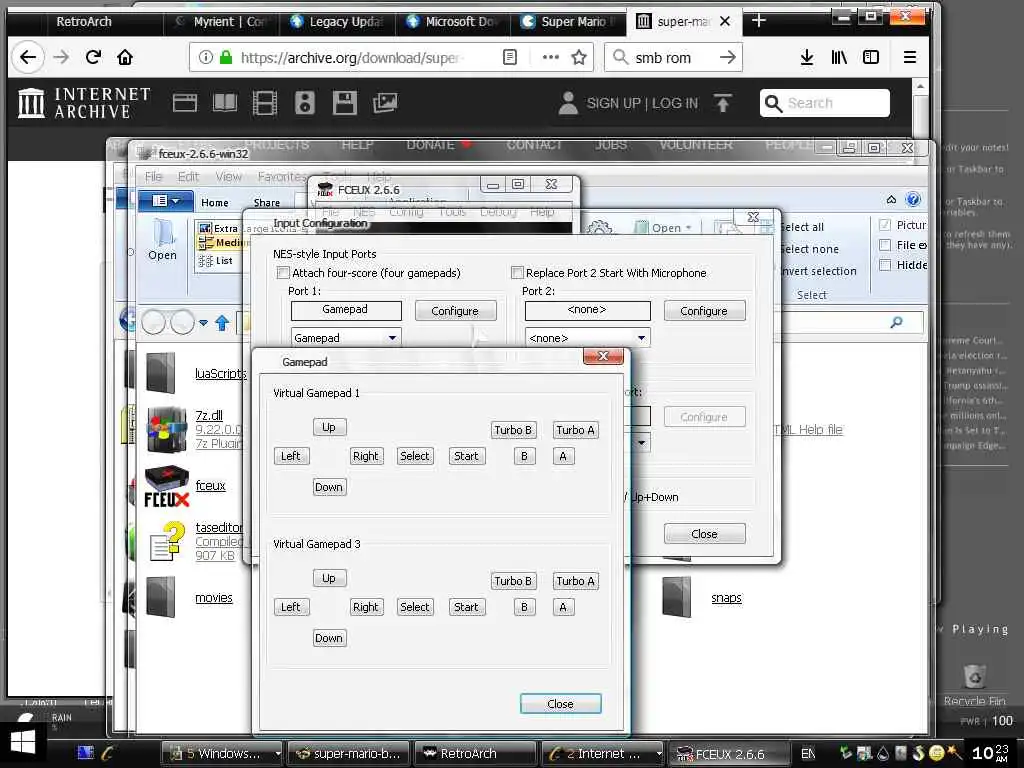Open the Firefox downloads panel
Screen dimensions: 1024x768
coord(807,57)
